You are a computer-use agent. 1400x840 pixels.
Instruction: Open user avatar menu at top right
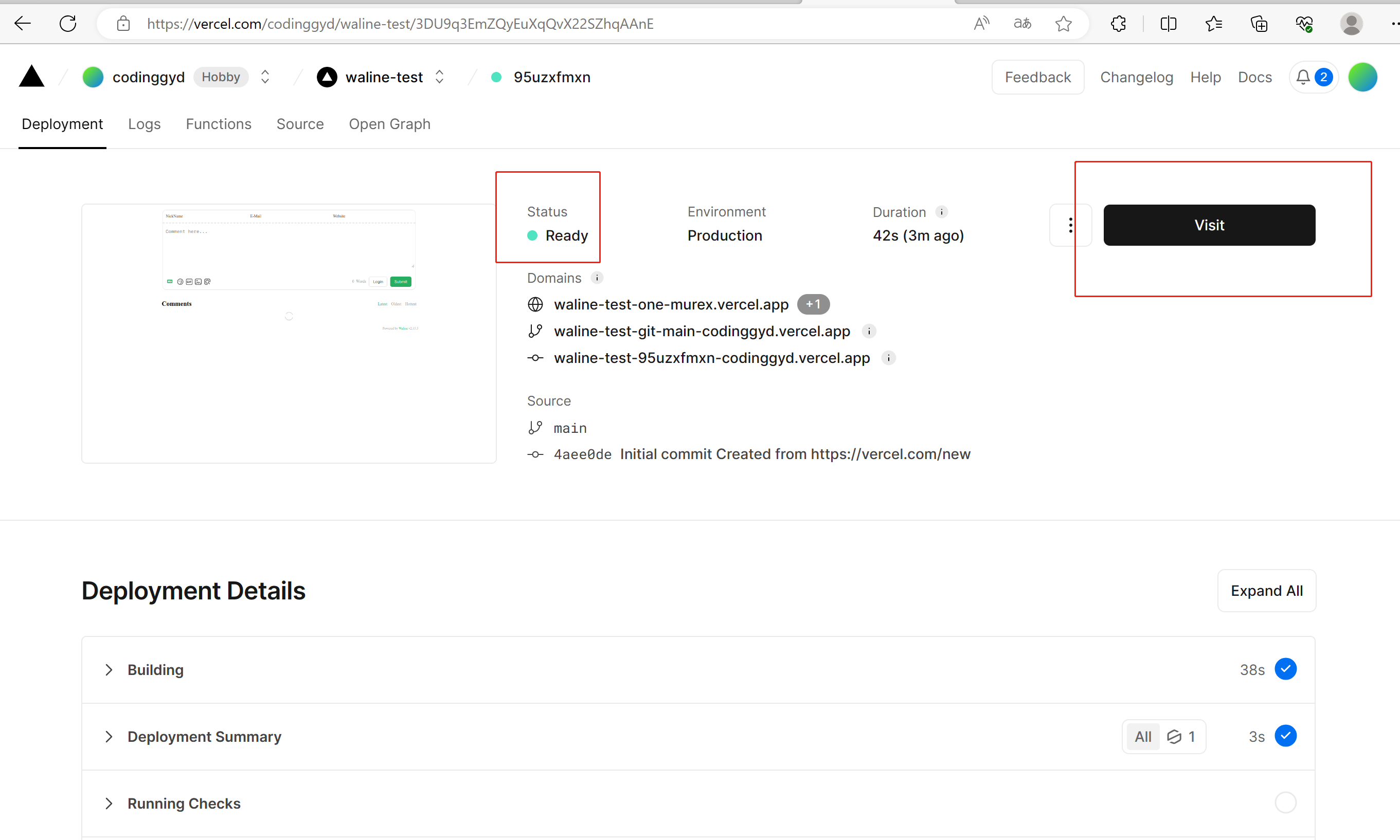(1362, 77)
